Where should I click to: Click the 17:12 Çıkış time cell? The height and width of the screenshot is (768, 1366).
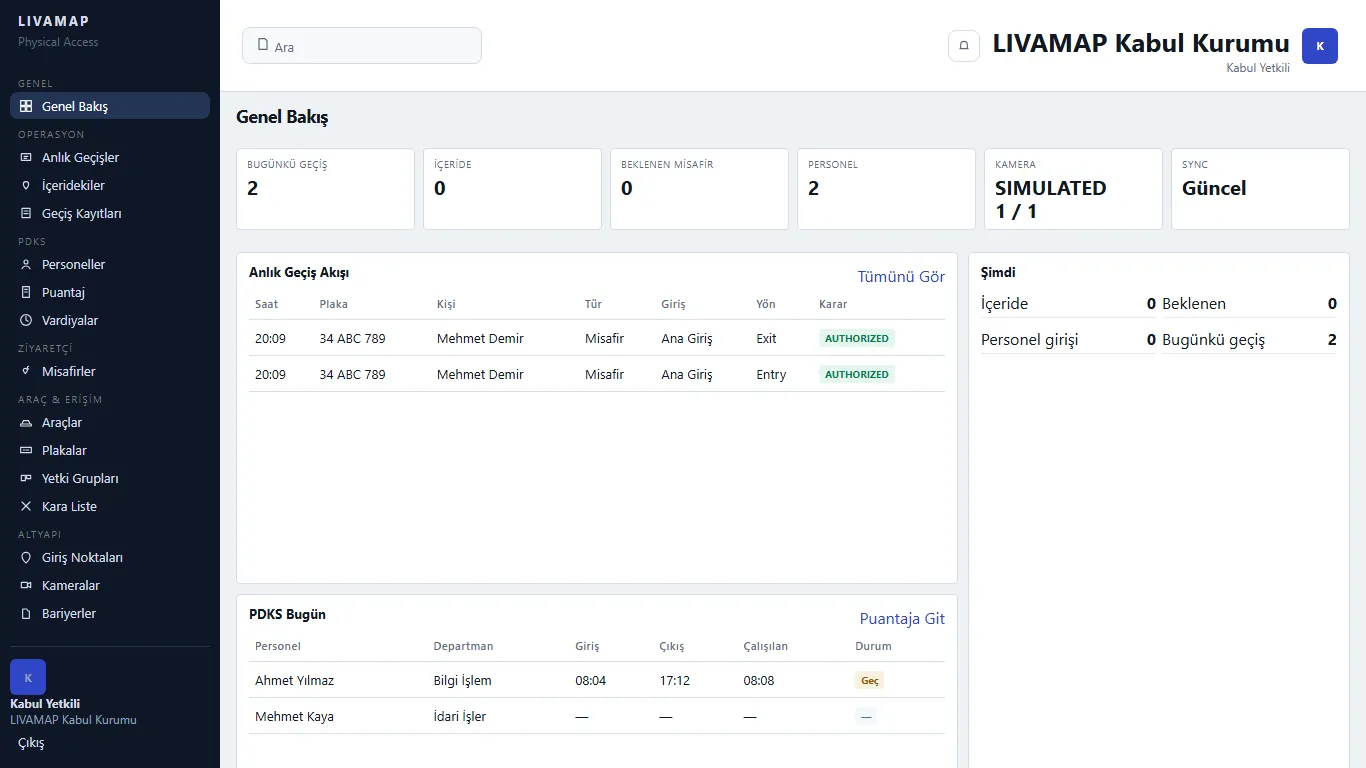pos(675,680)
